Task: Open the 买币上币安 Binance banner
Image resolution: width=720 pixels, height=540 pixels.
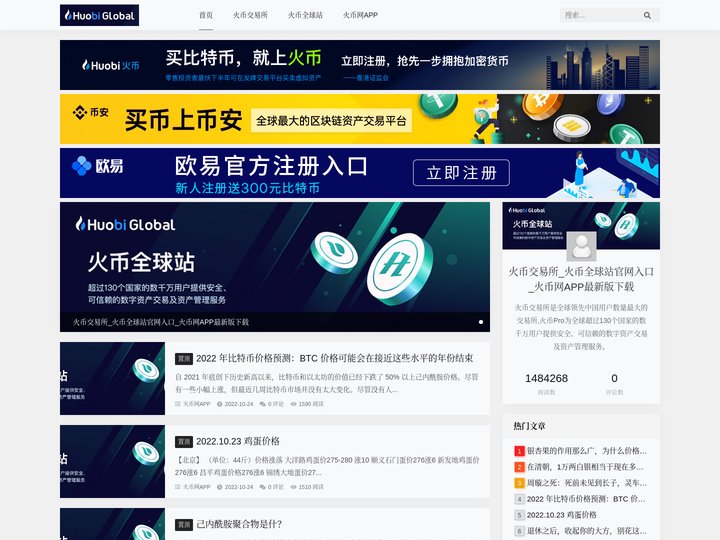Action: (x=360, y=119)
